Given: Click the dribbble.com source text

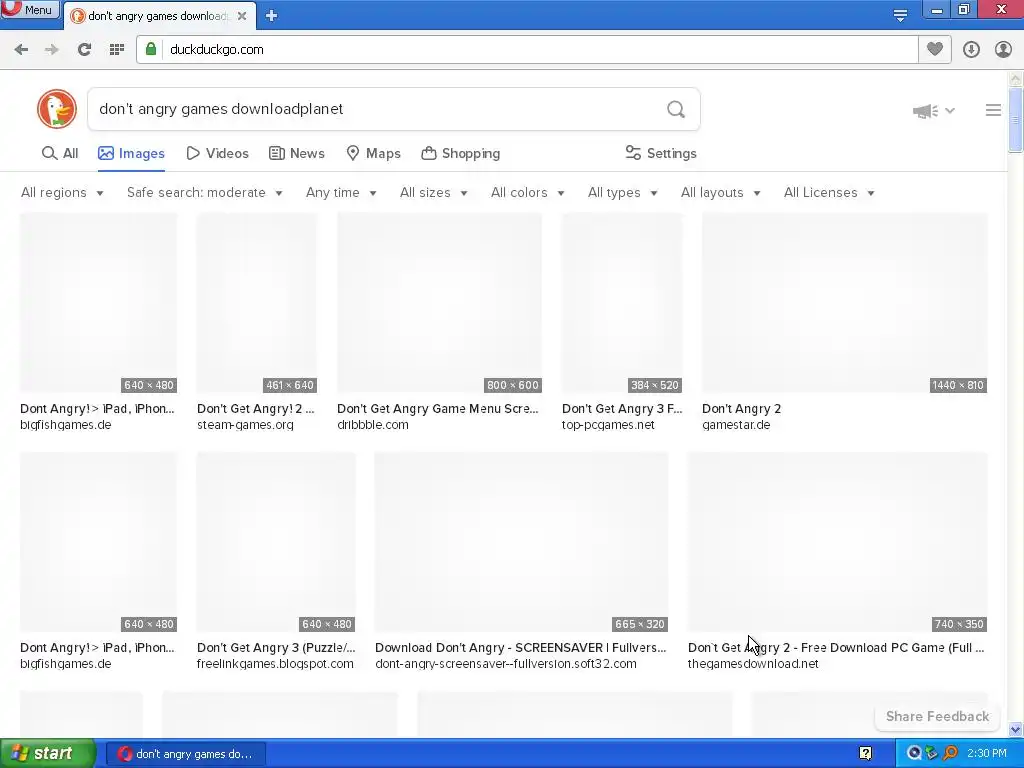Looking at the screenshot, I should [x=373, y=425].
